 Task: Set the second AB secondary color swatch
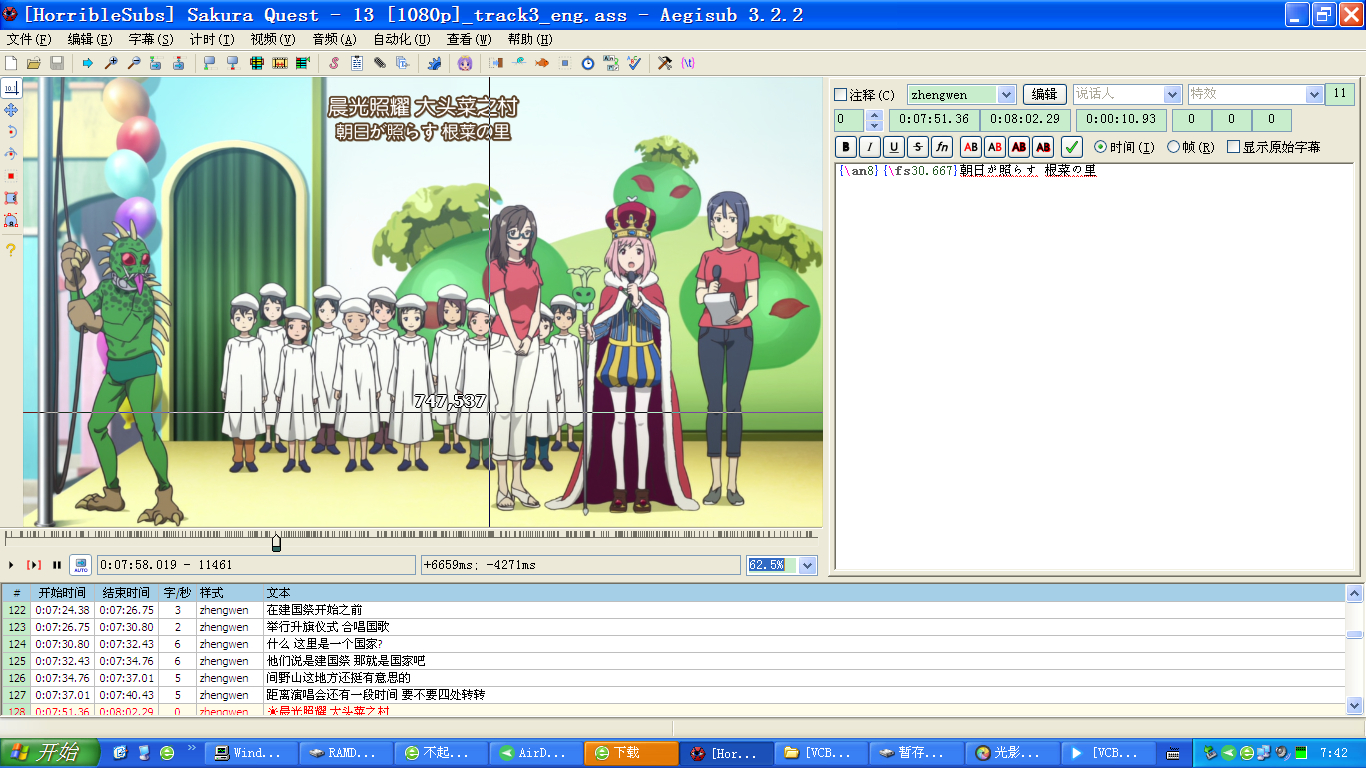(x=994, y=147)
